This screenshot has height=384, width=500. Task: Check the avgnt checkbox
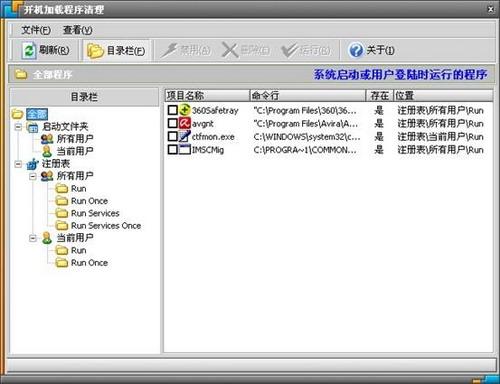[x=172, y=123]
